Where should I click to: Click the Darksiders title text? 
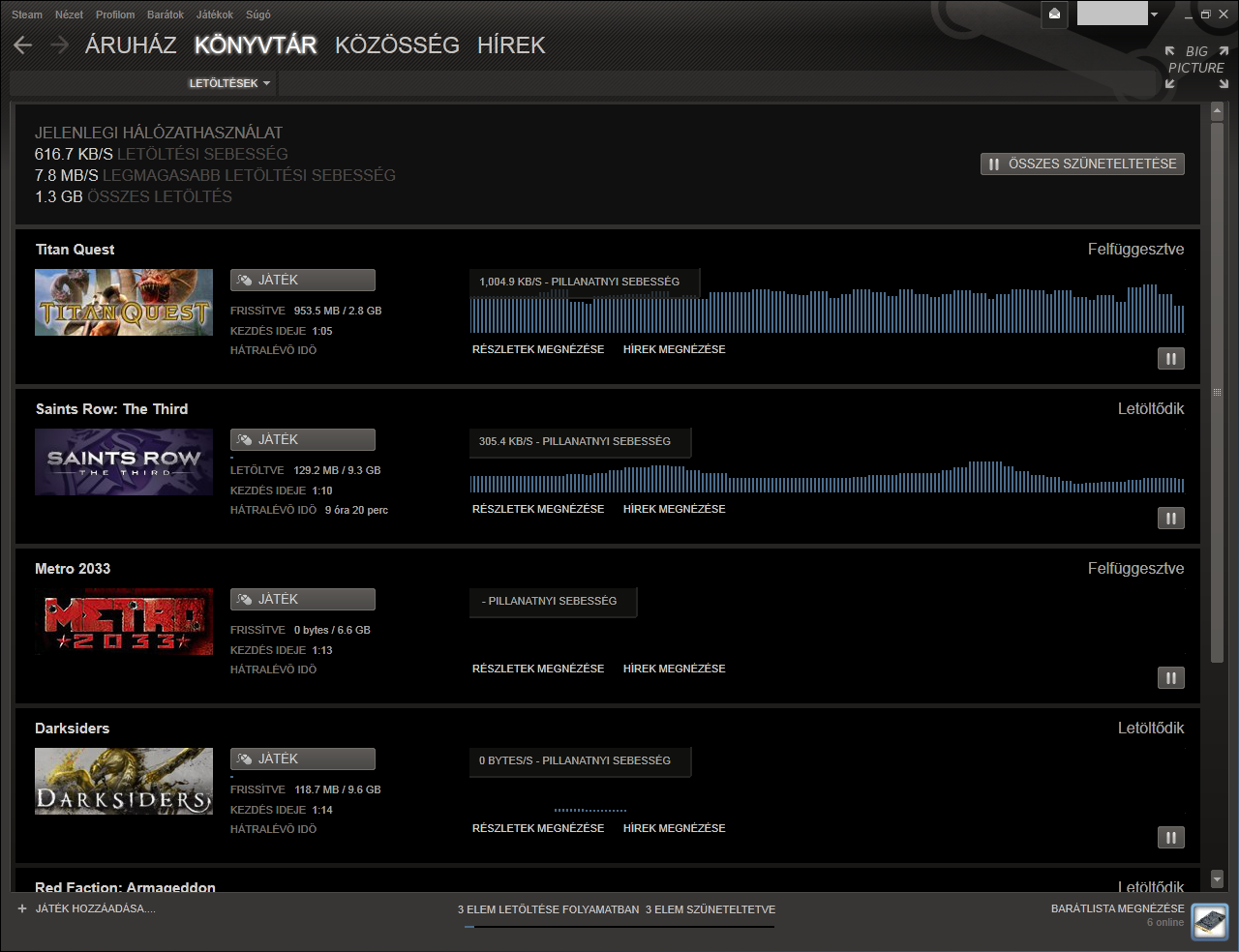72,729
